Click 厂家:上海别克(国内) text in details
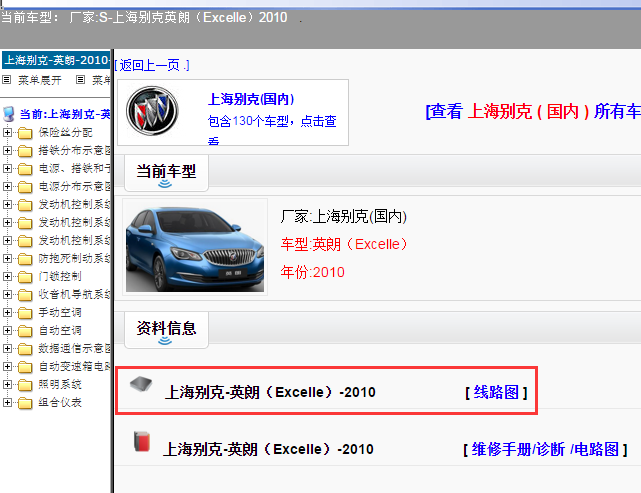 click(343, 216)
